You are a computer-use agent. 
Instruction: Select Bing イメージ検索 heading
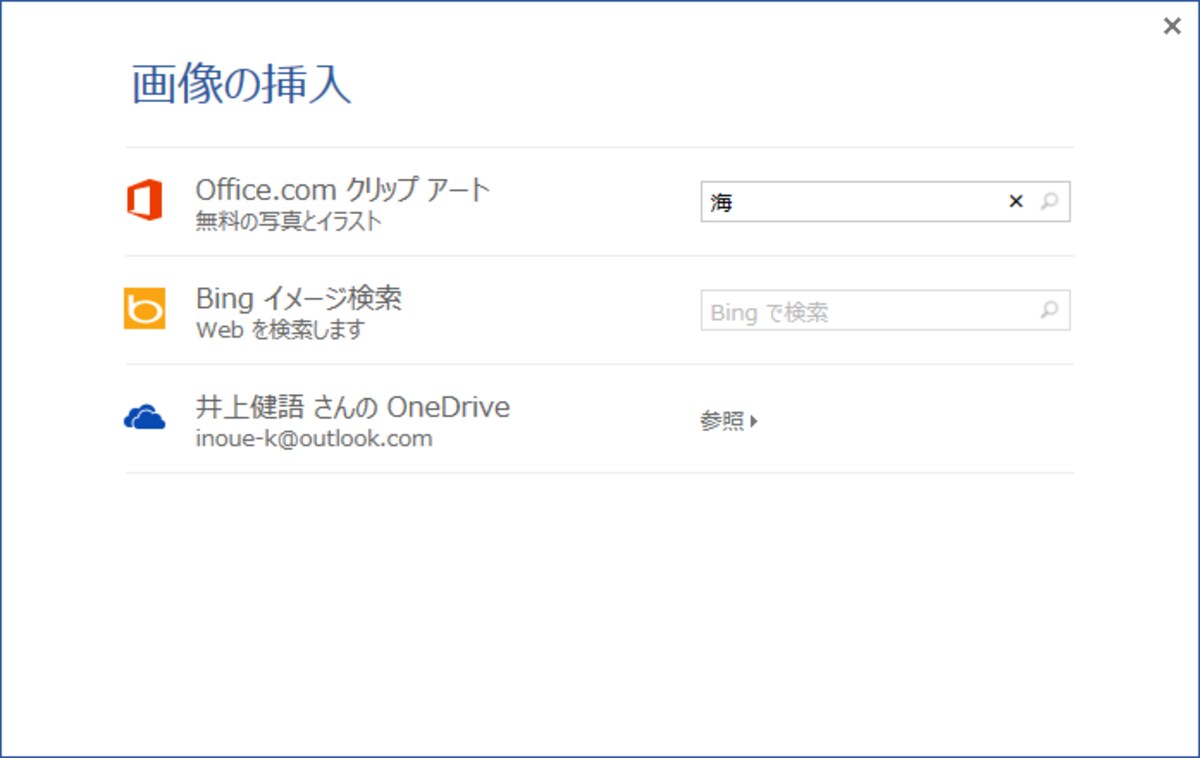click(x=298, y=298)
